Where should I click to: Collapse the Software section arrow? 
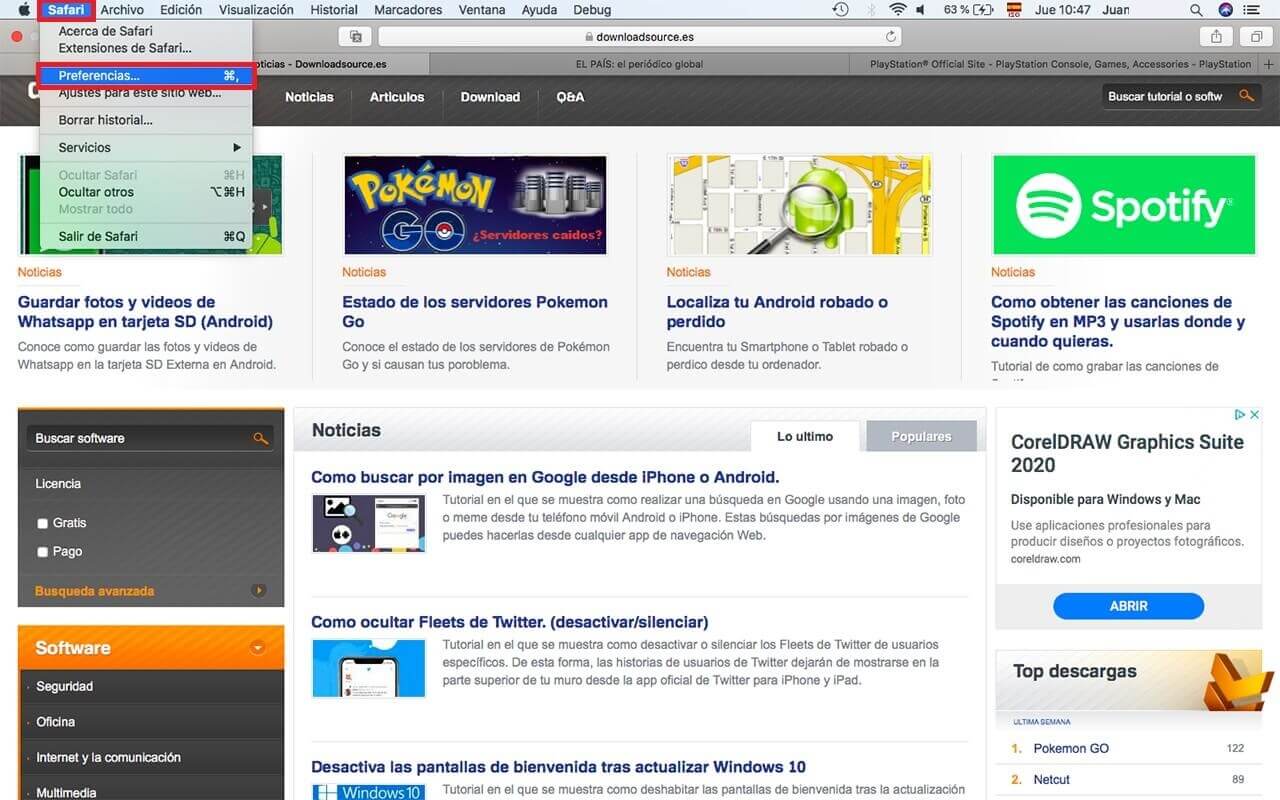258,648
